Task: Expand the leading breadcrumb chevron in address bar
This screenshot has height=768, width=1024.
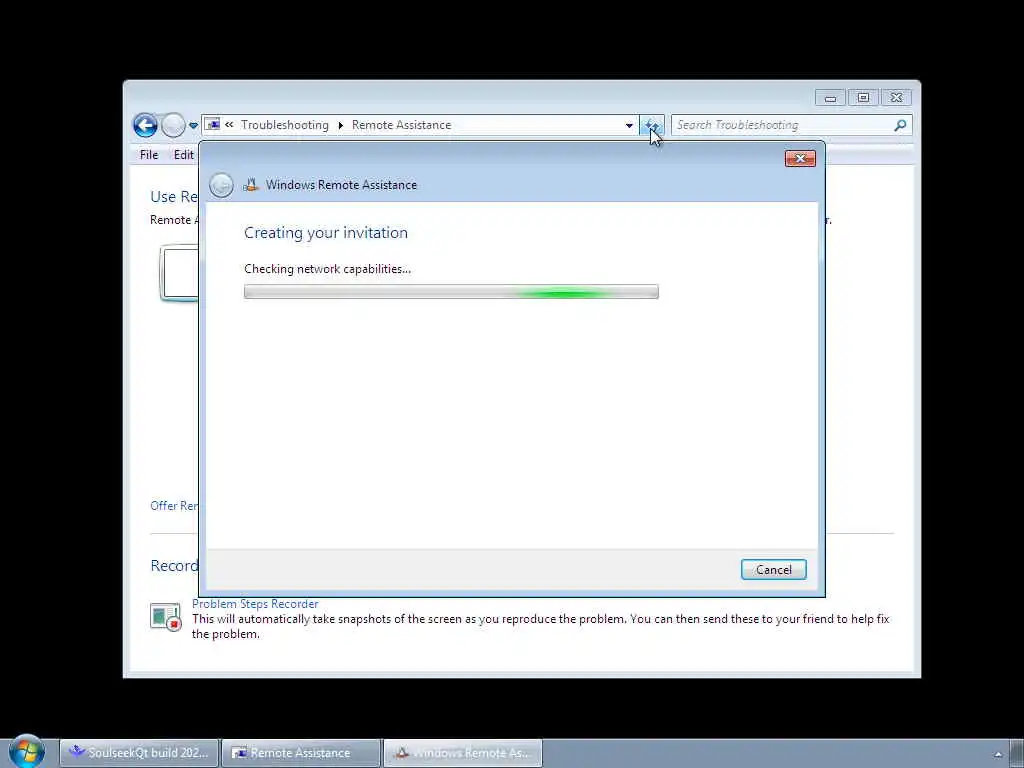Action: [229, 125]
